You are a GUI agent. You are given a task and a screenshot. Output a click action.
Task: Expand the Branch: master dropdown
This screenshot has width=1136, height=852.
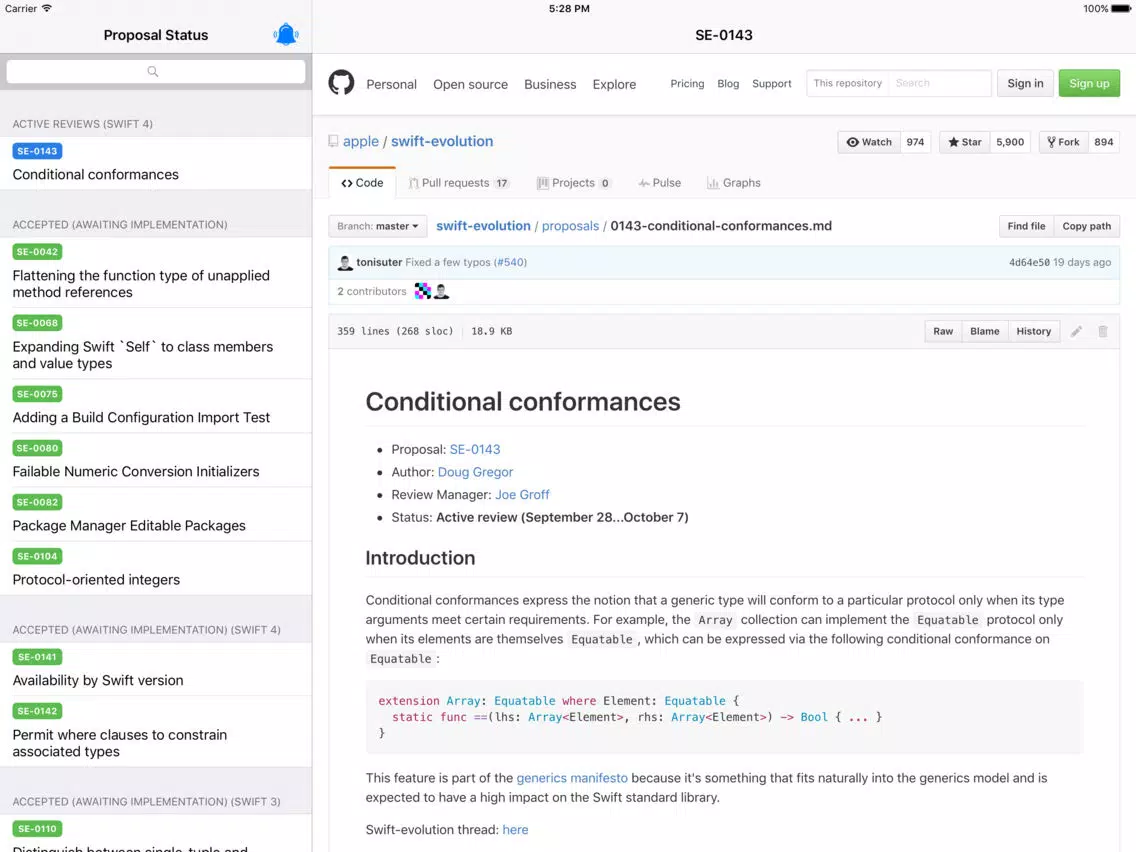377,226
